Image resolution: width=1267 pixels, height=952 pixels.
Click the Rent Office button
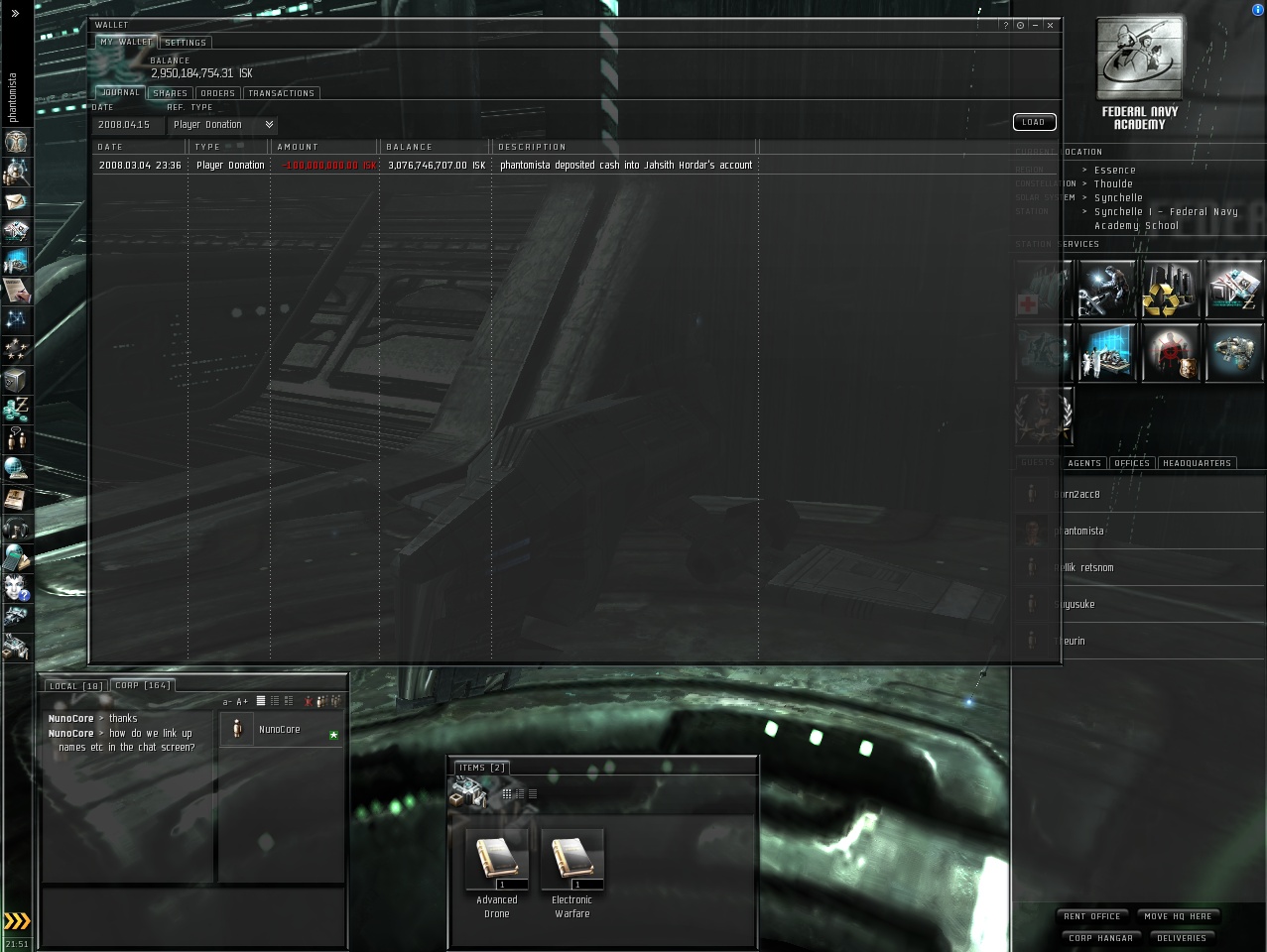[x=1092, y=916]
